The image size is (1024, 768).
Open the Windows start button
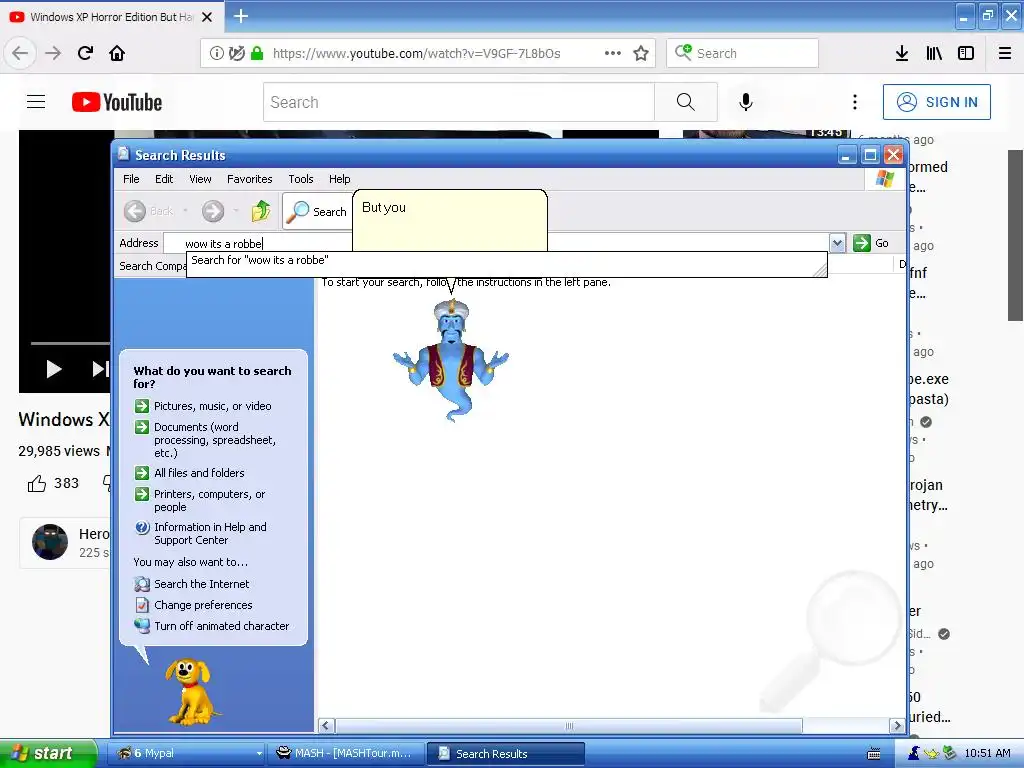click(48, 753)
